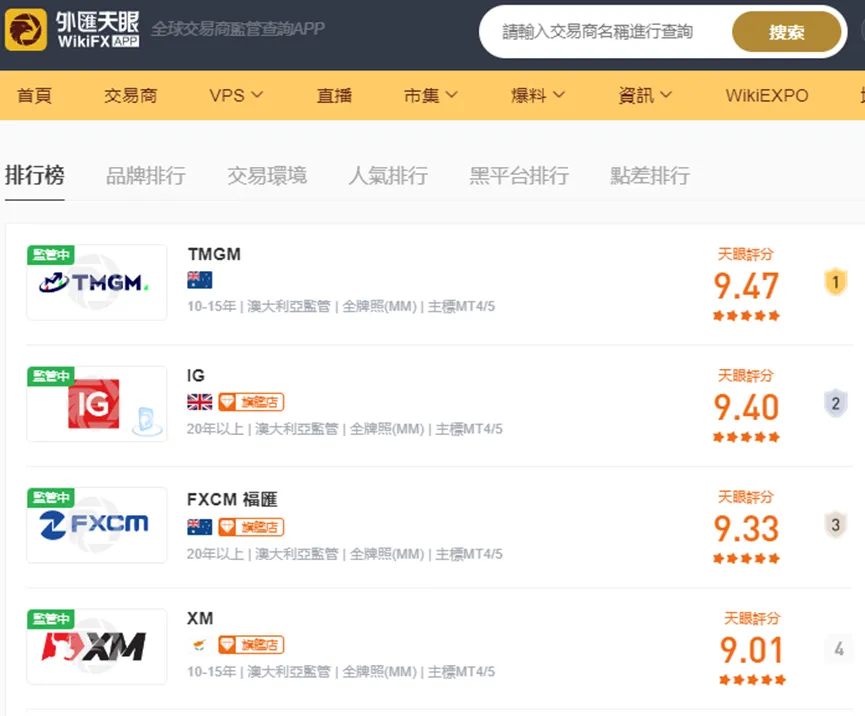The height and width of the screenshot is (716, 865).
Task: Click XM's 10-15年 regulation details line
Action: click(x=341, y=671)
